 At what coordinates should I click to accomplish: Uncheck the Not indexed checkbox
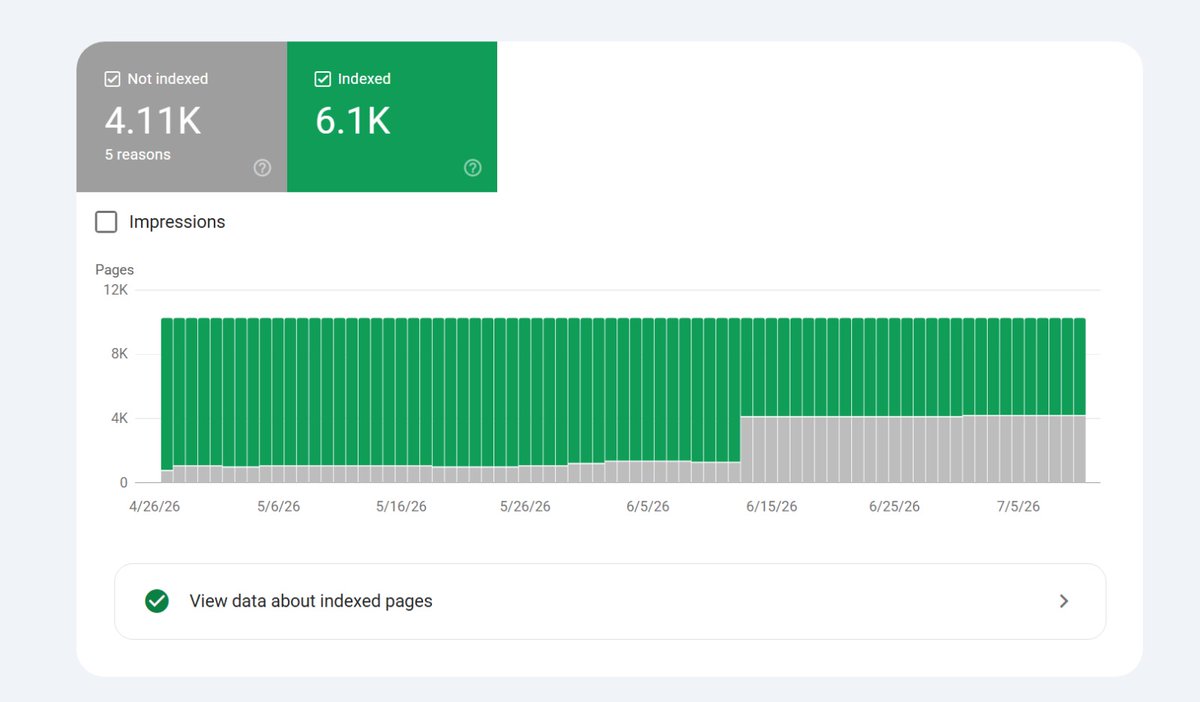click(113, 79)
